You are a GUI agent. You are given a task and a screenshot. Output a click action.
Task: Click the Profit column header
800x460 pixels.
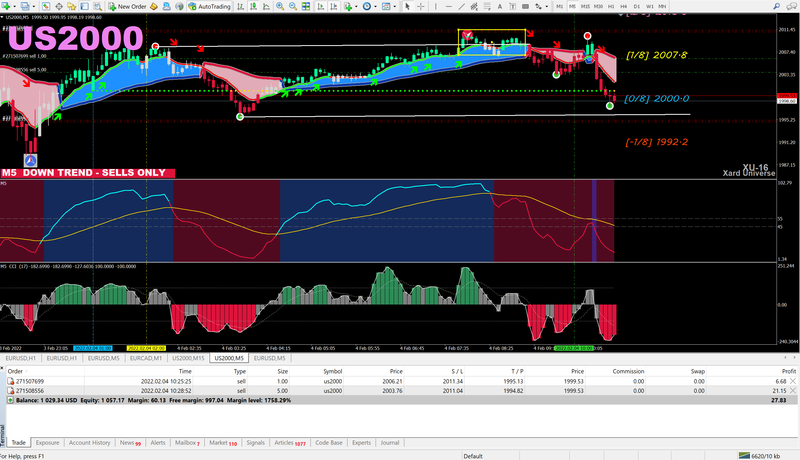click(x=788, y=369)
